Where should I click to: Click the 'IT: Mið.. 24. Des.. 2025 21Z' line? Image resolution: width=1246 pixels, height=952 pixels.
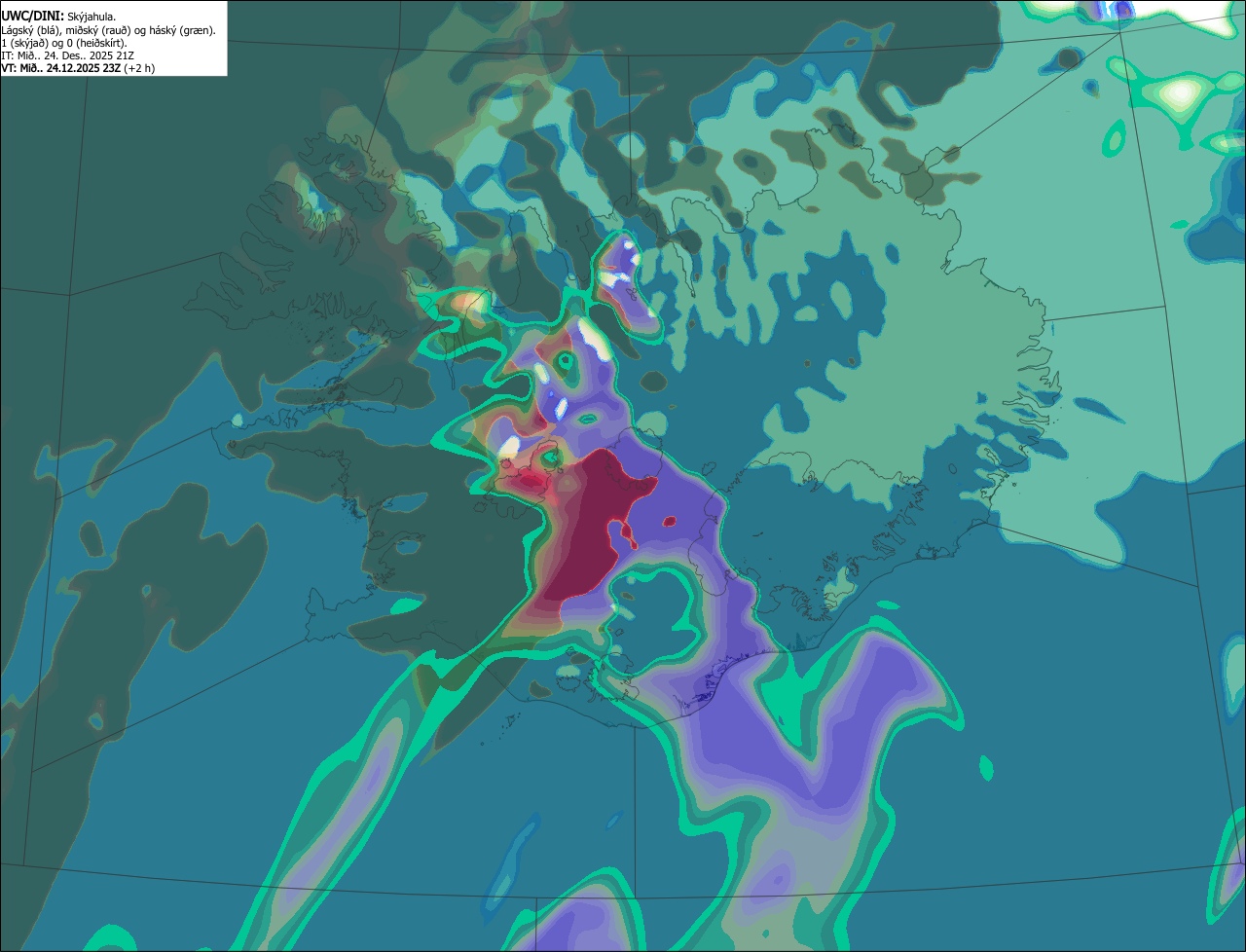(68, 55)
